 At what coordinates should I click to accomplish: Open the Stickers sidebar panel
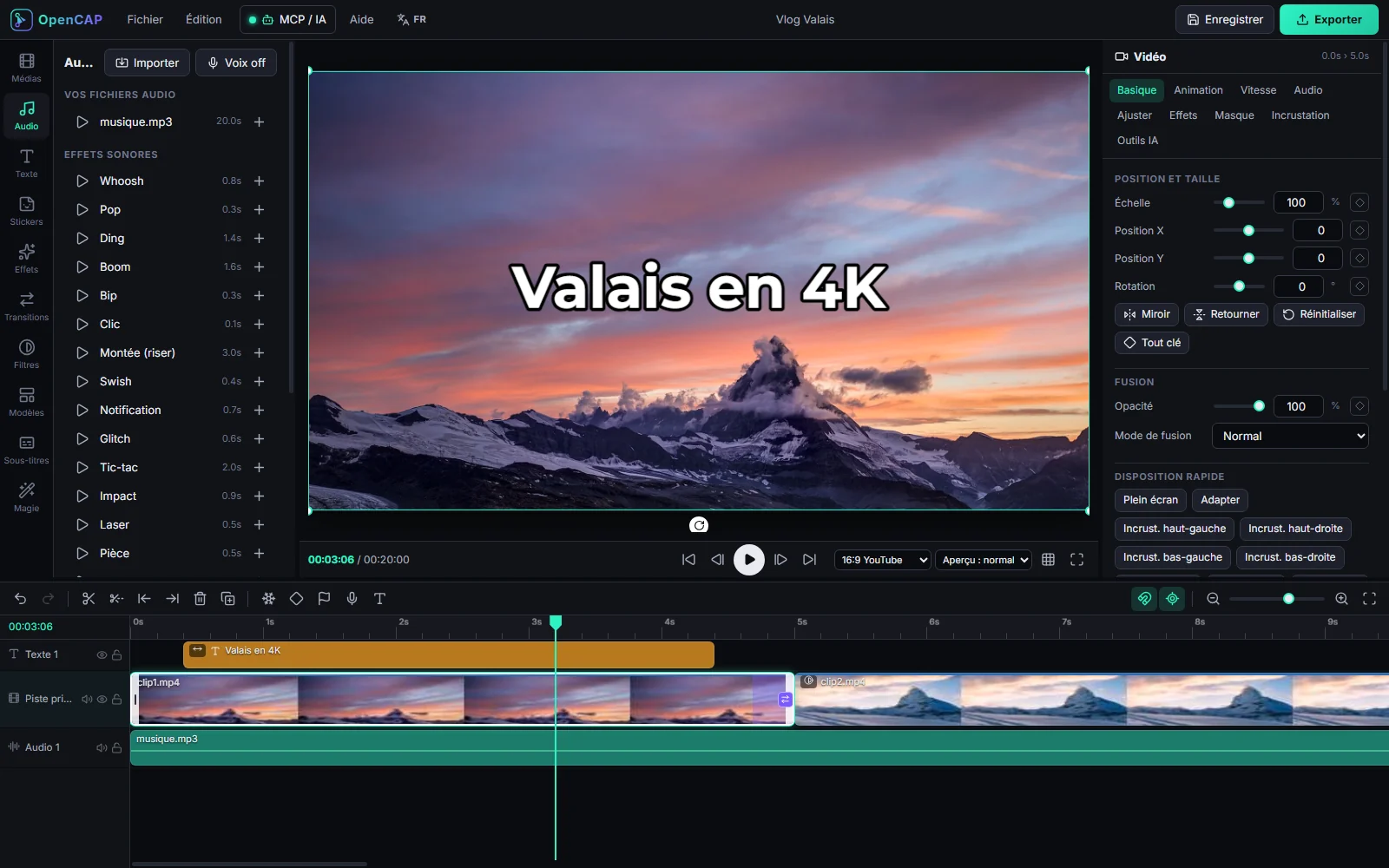26,211
